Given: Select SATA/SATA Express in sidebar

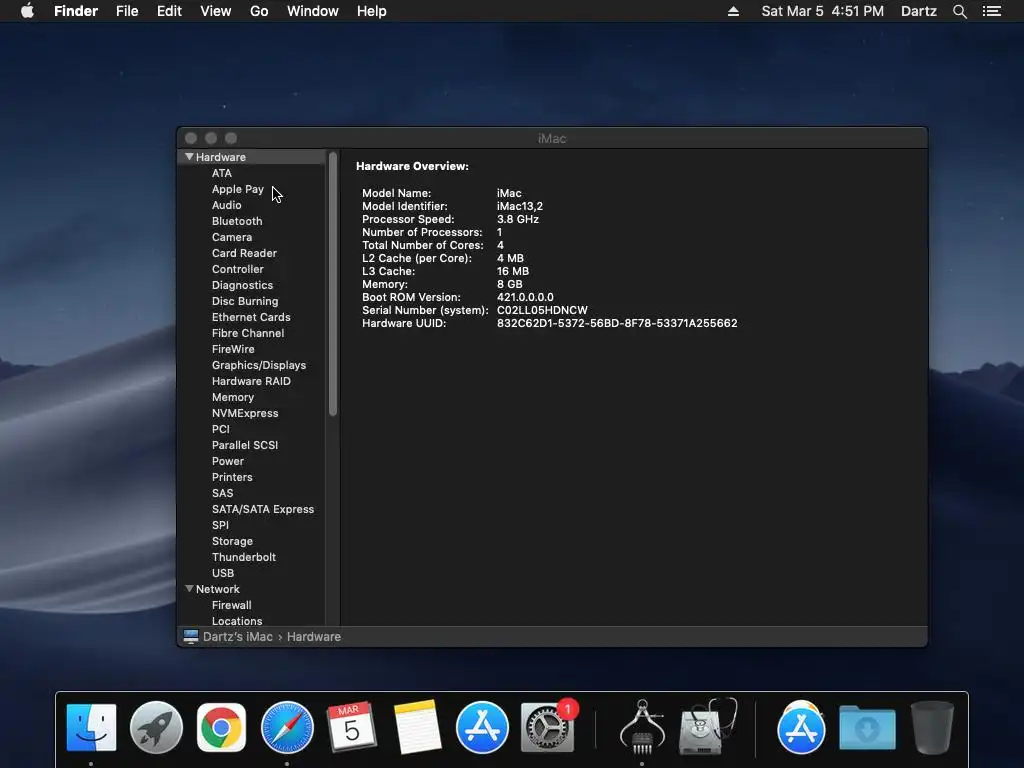Looking at the screenshot, I should [263, 509].
